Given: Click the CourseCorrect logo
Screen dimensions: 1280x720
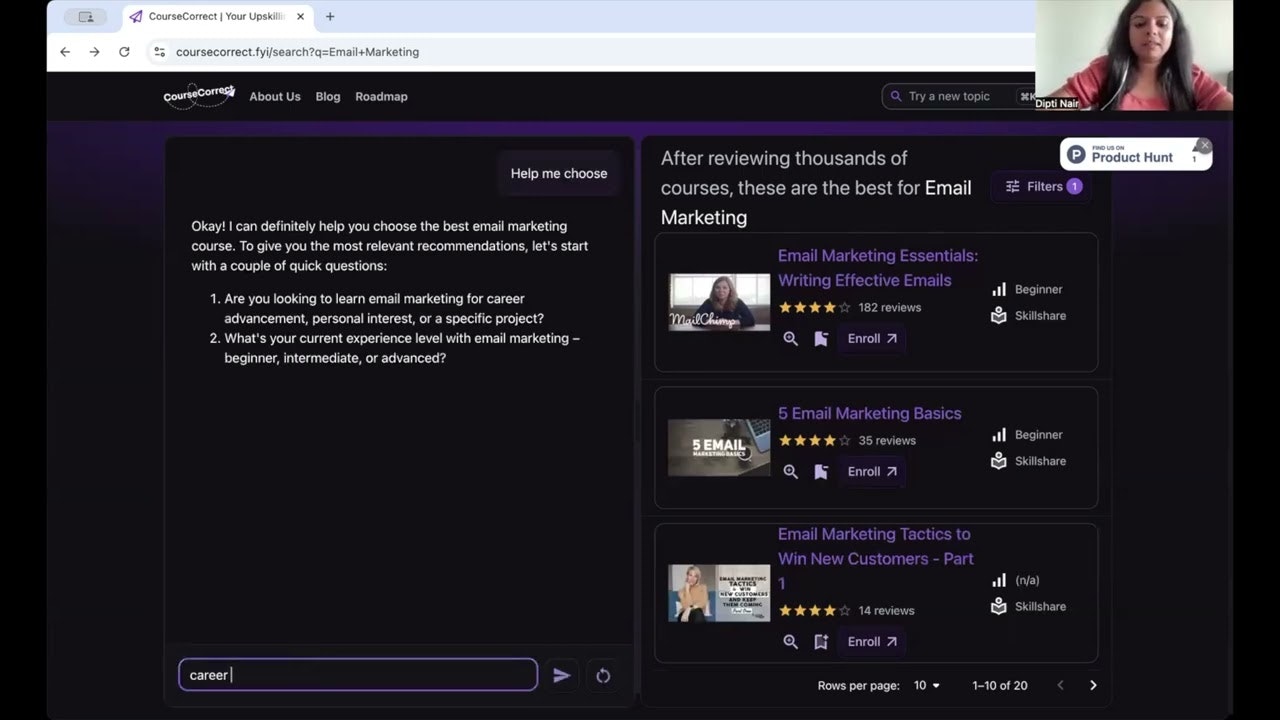Looking at the screenshot, I should pyautogui.click(x=199, y=95).
